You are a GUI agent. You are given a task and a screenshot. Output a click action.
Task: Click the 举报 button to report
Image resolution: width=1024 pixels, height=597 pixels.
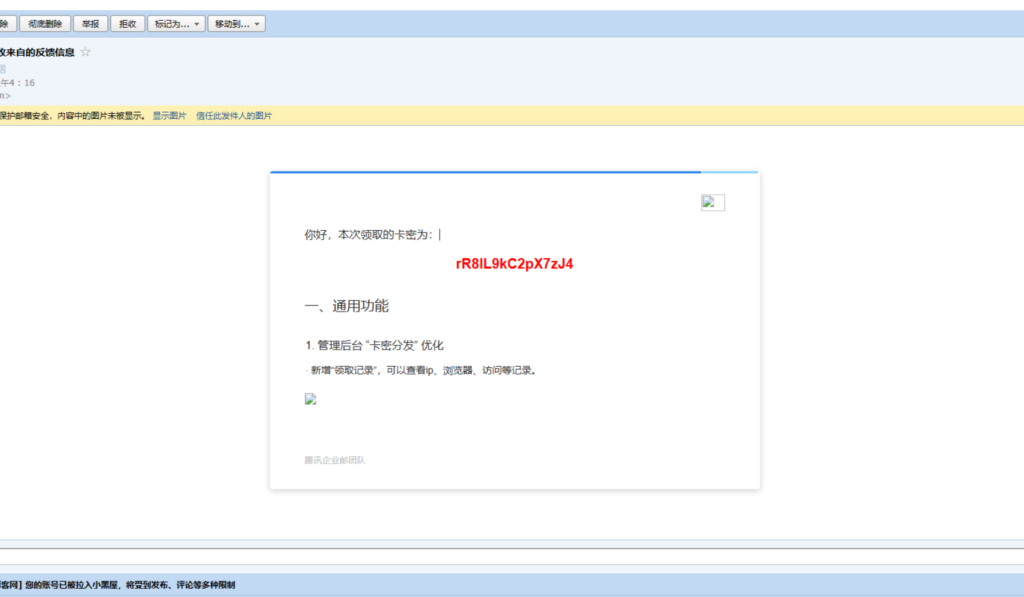click(90, 24)
